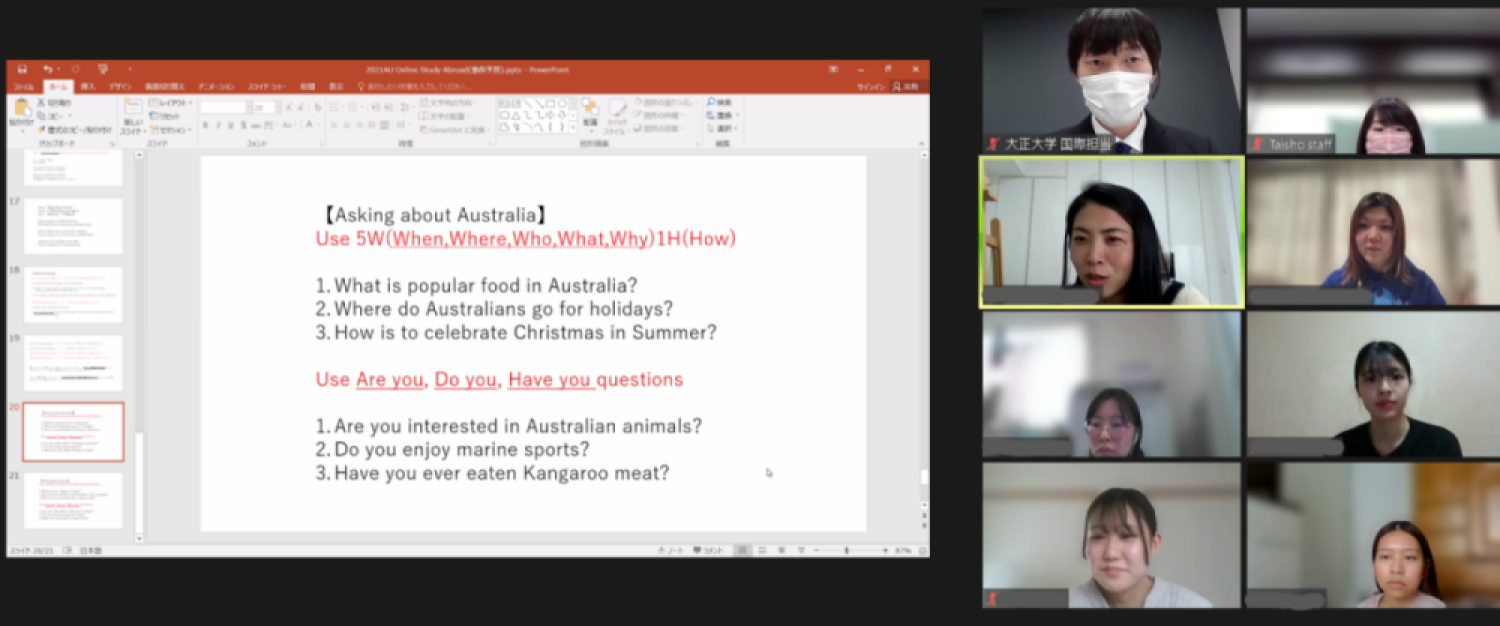
Task: Open the Insert ribbon tab
Action: [x=88, y=87]
